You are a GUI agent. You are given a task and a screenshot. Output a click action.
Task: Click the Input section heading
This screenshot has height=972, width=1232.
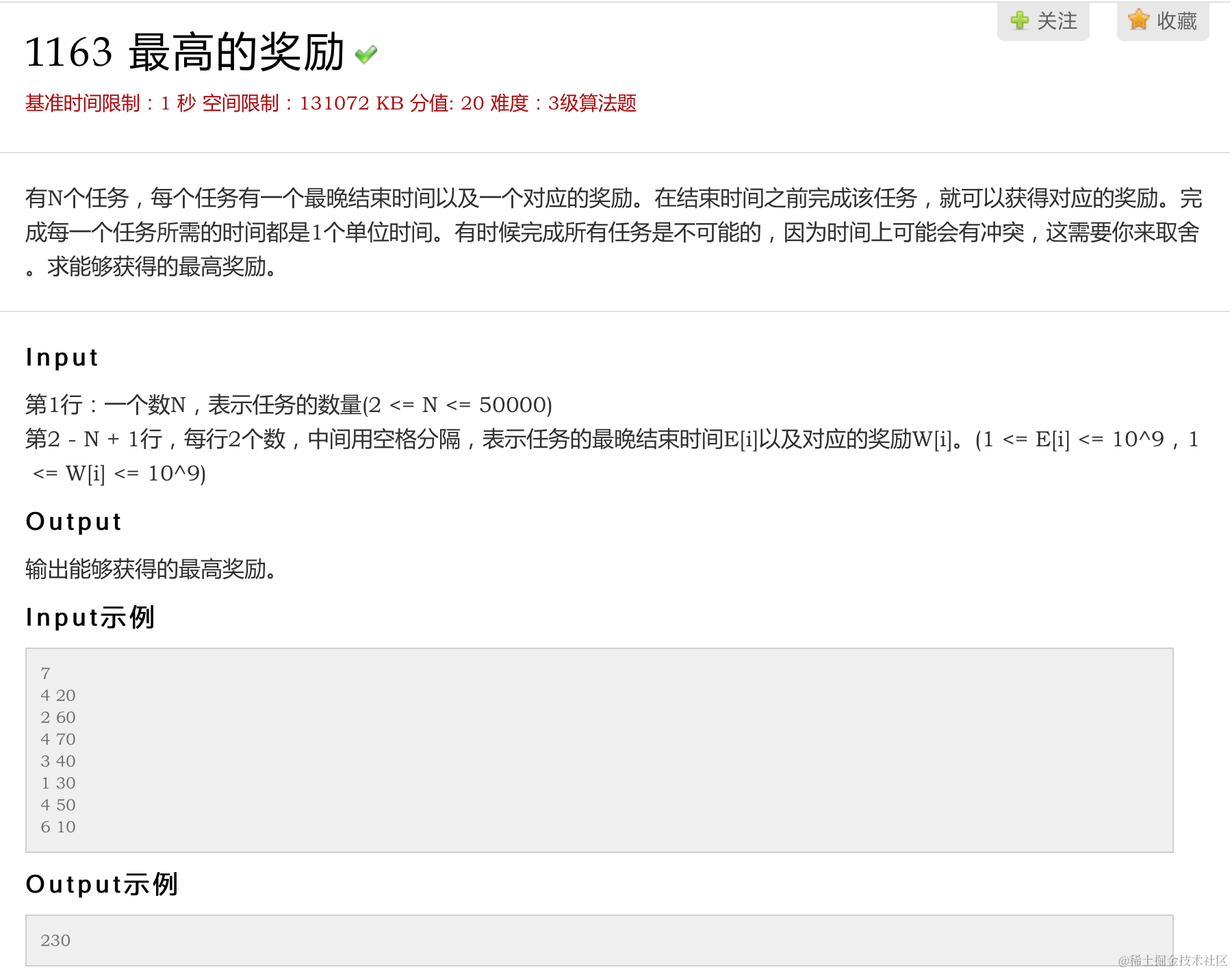62,357
